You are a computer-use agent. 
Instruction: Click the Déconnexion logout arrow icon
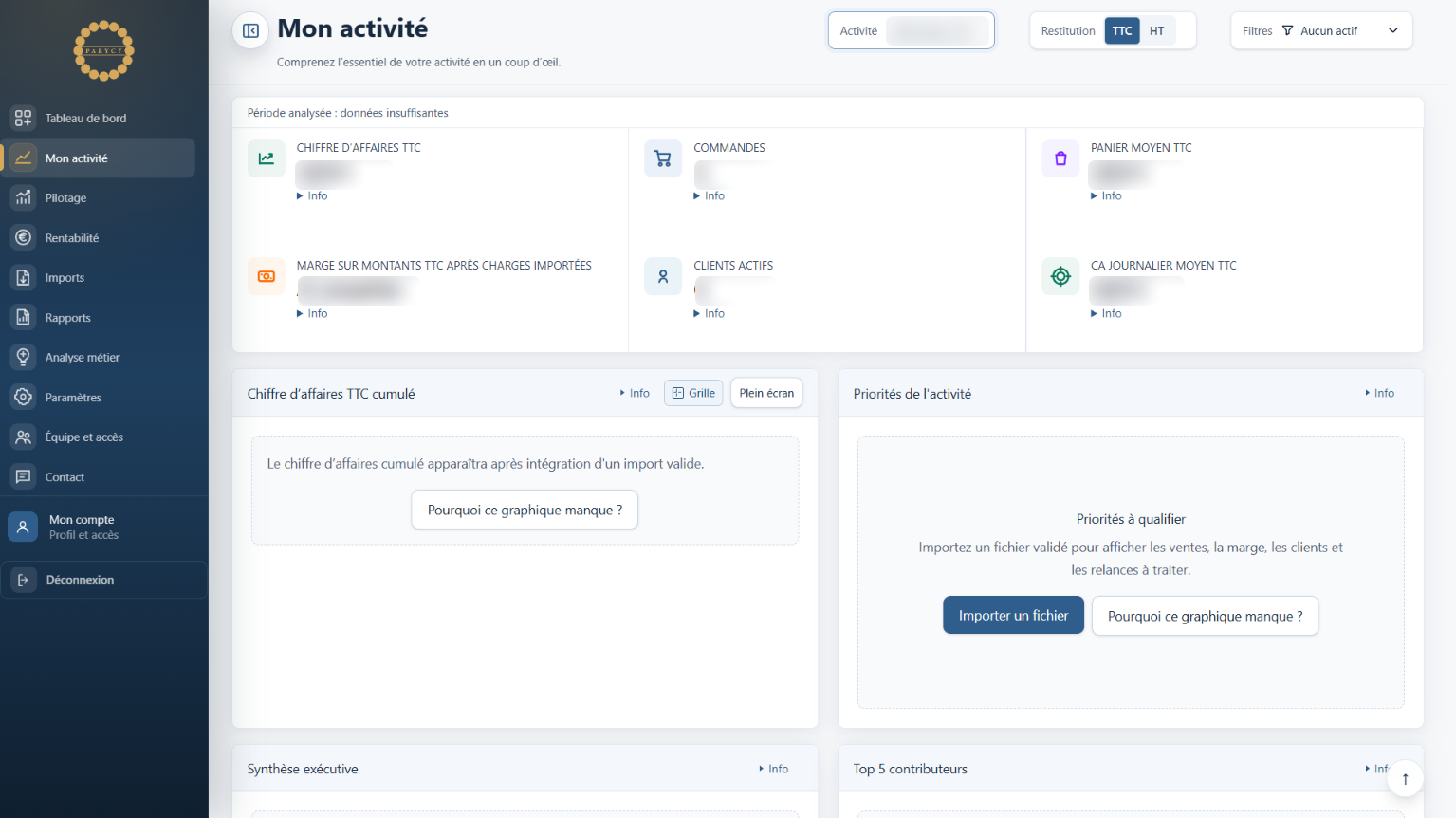[x=23, y=580]
